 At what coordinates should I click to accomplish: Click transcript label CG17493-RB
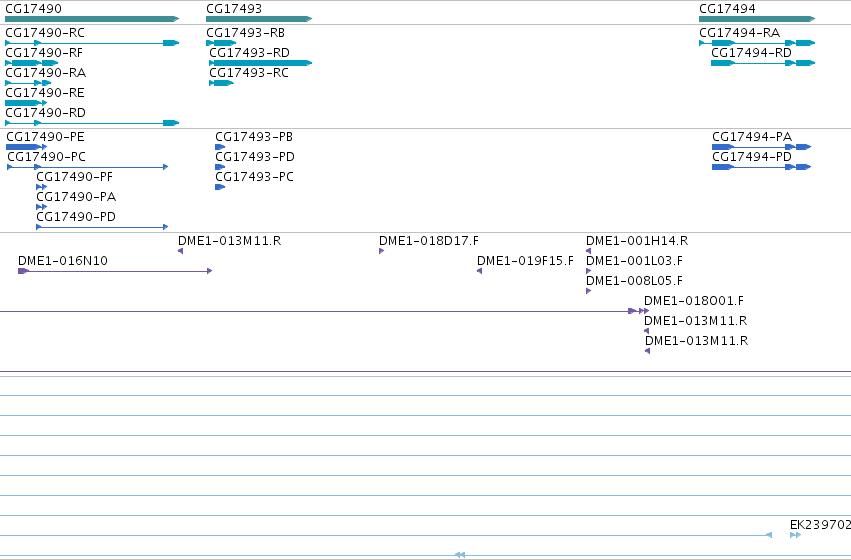245,33
